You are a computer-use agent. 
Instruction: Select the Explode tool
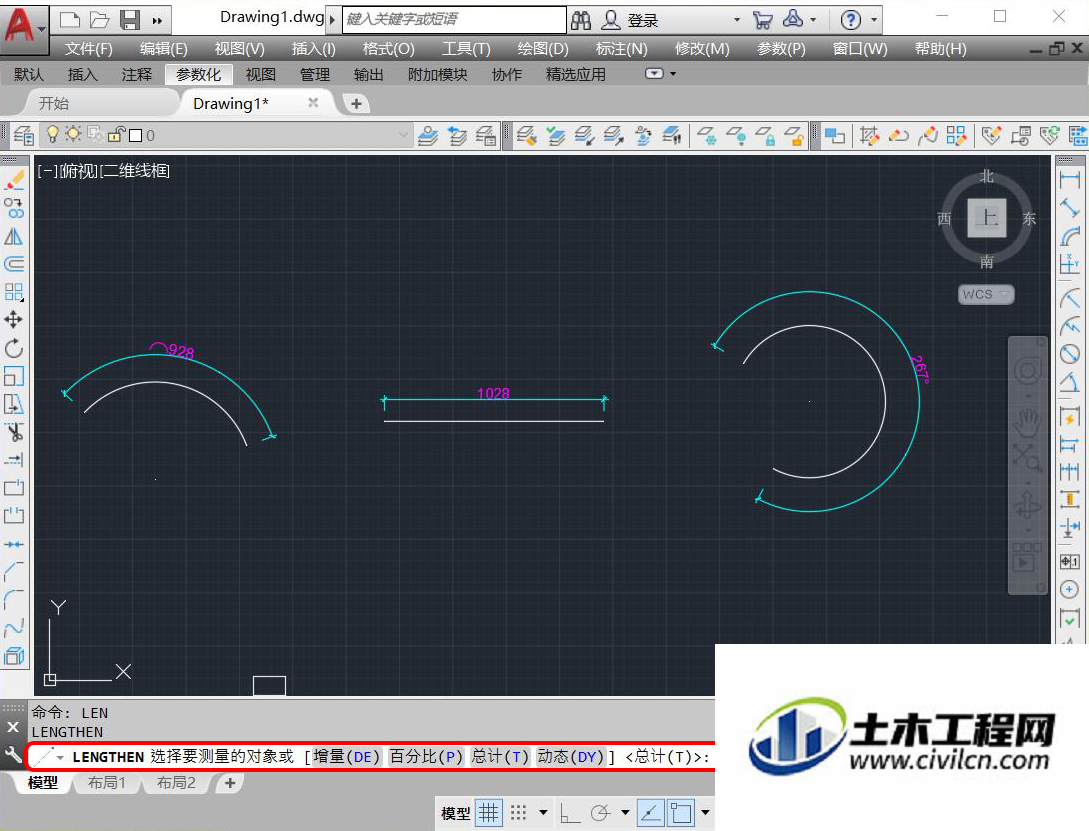click(x=14, y=655)
